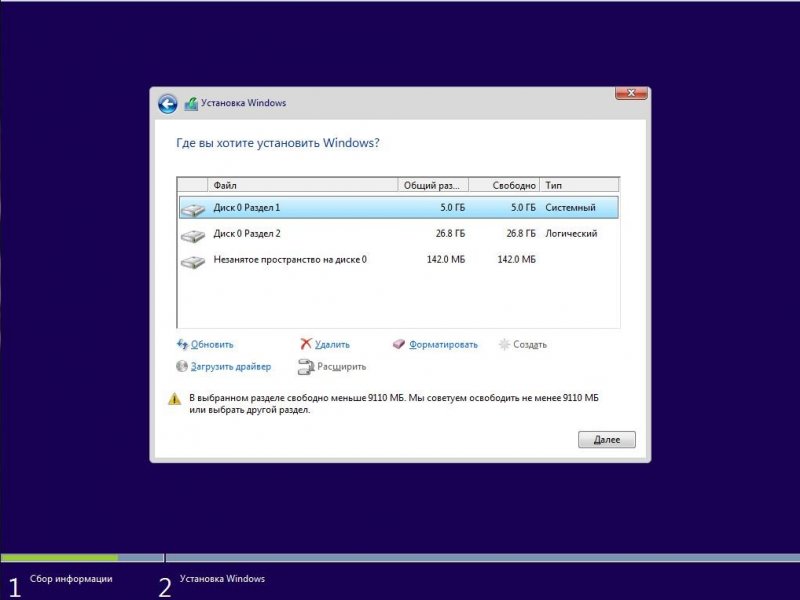This screenshot has height=600, width=800.
Task: Go back with the blue arrow button
Action: (x=167, y=104)
